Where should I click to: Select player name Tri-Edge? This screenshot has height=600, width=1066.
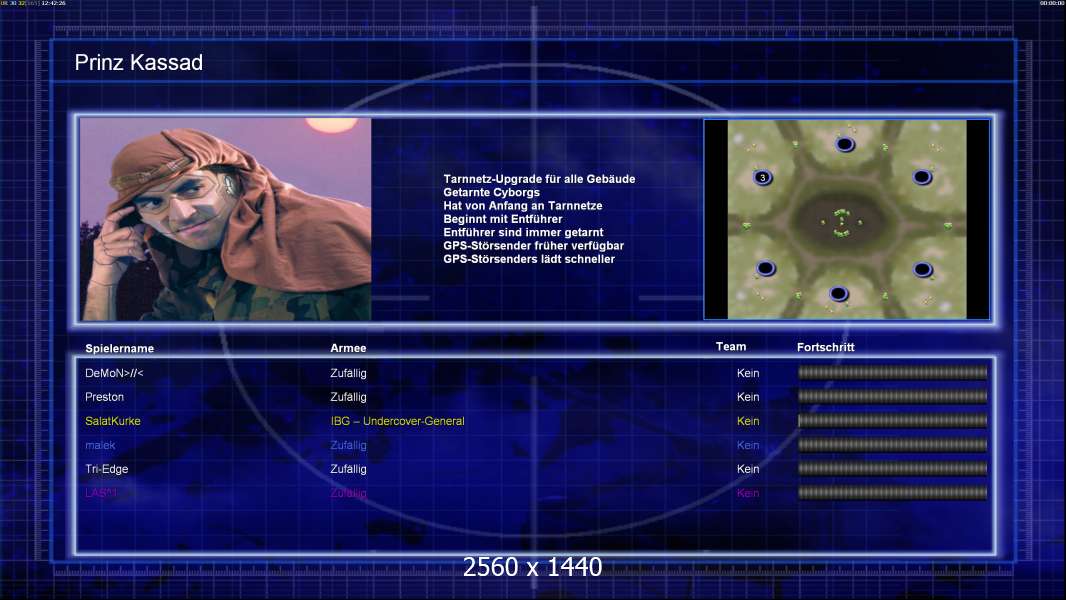[x=107, y=469]
